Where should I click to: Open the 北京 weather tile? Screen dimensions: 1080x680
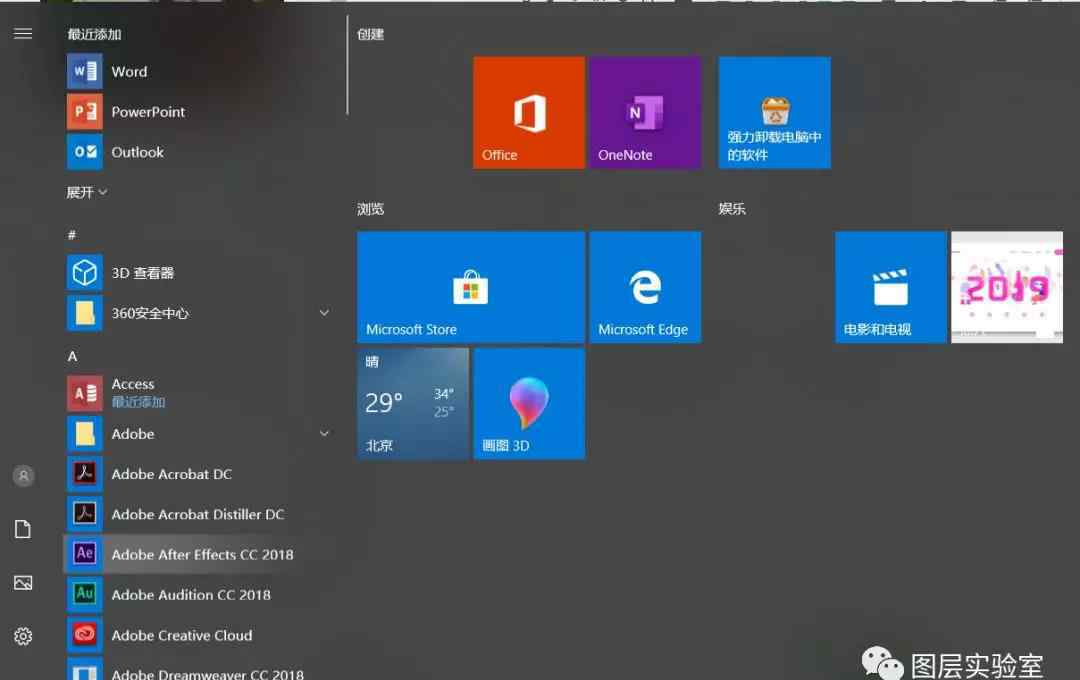413,403
